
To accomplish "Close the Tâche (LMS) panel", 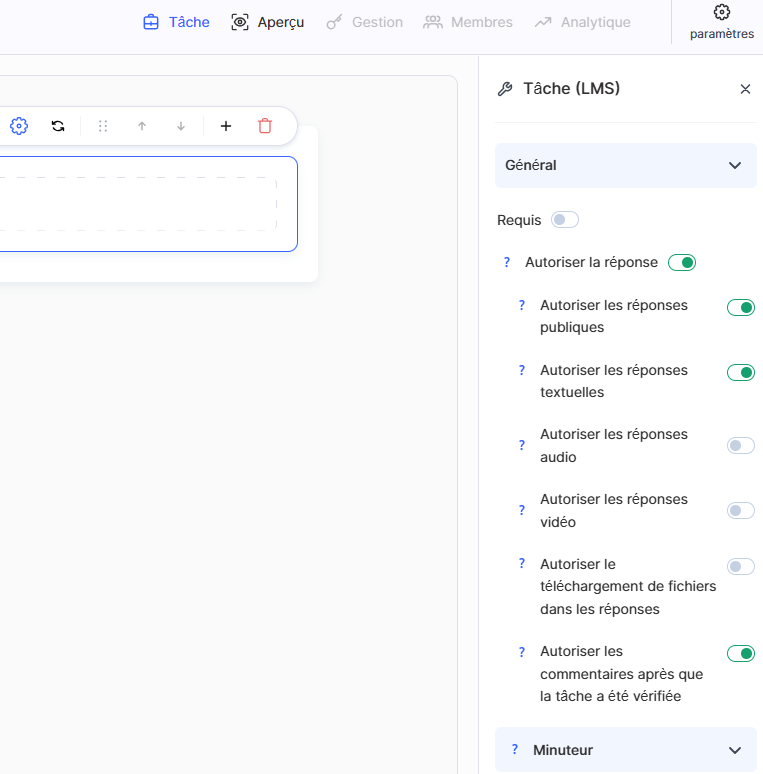I will click(745, 89).
